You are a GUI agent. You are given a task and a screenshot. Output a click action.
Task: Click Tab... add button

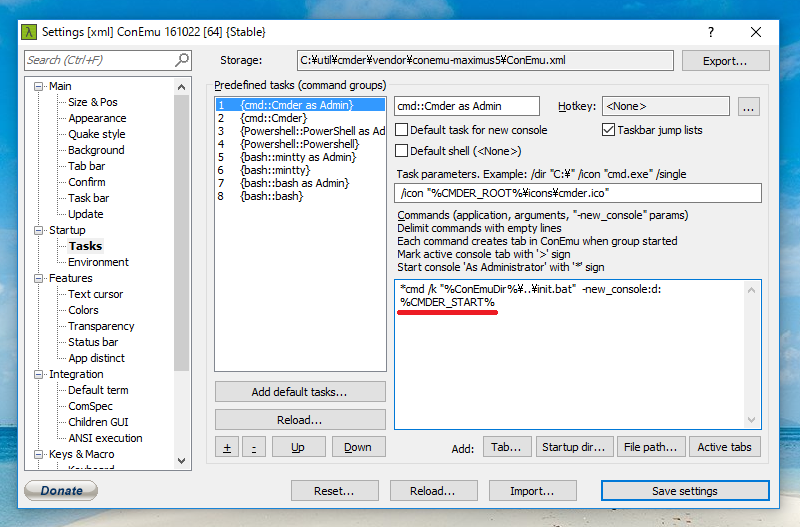[507, 447]
